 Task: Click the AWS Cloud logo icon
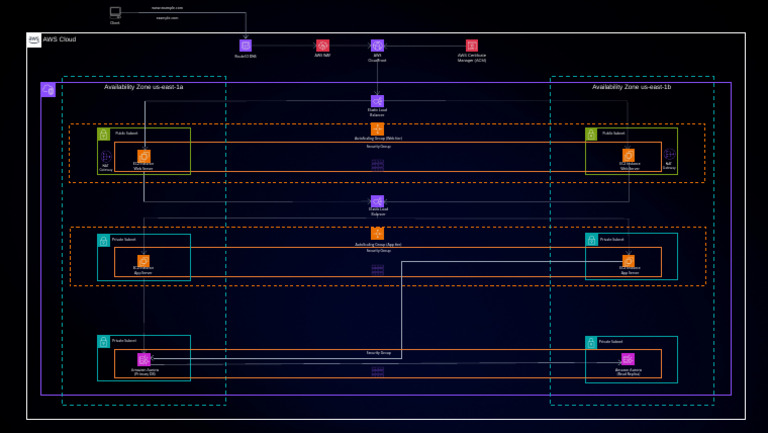(x=34, y=40)
